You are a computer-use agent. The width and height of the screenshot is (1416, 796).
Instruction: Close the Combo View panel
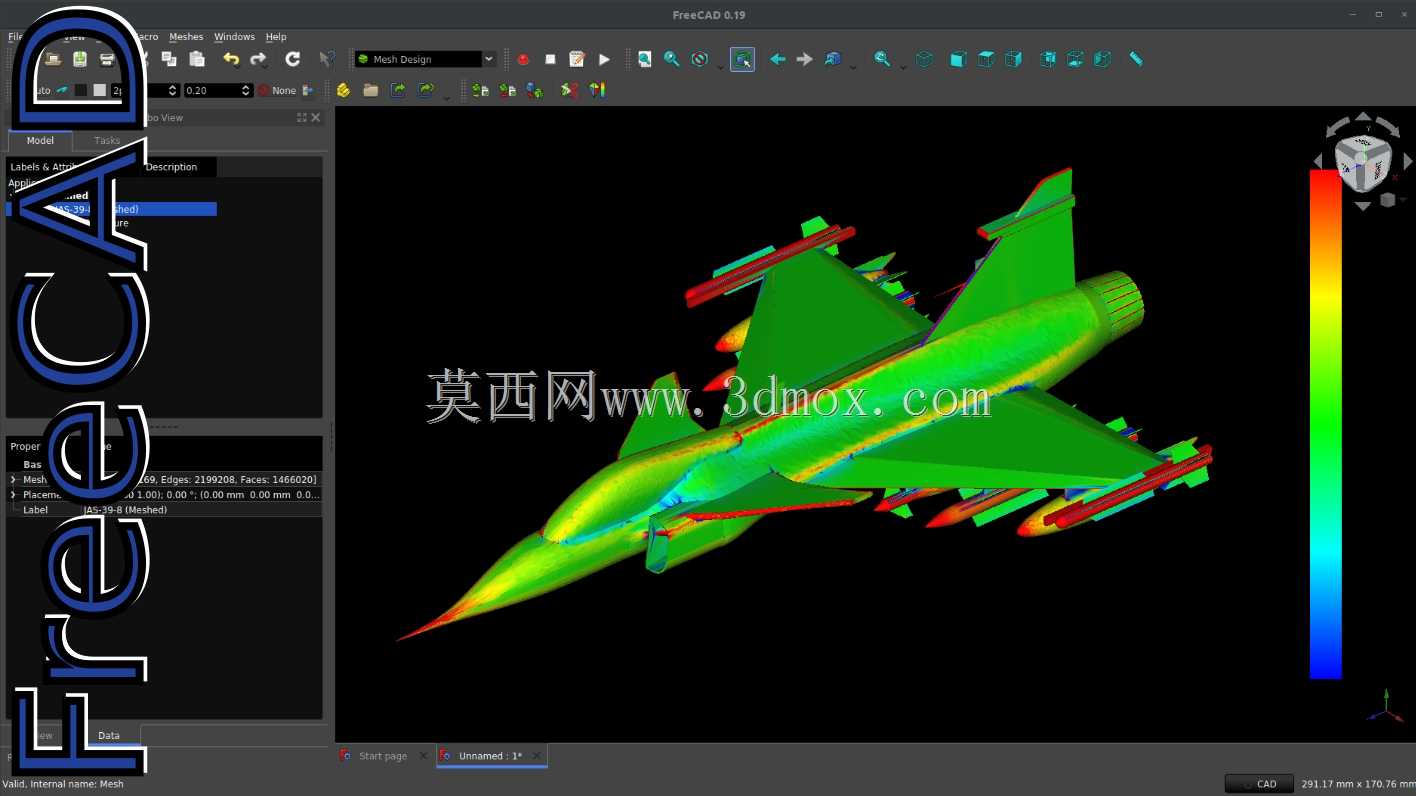316,118
